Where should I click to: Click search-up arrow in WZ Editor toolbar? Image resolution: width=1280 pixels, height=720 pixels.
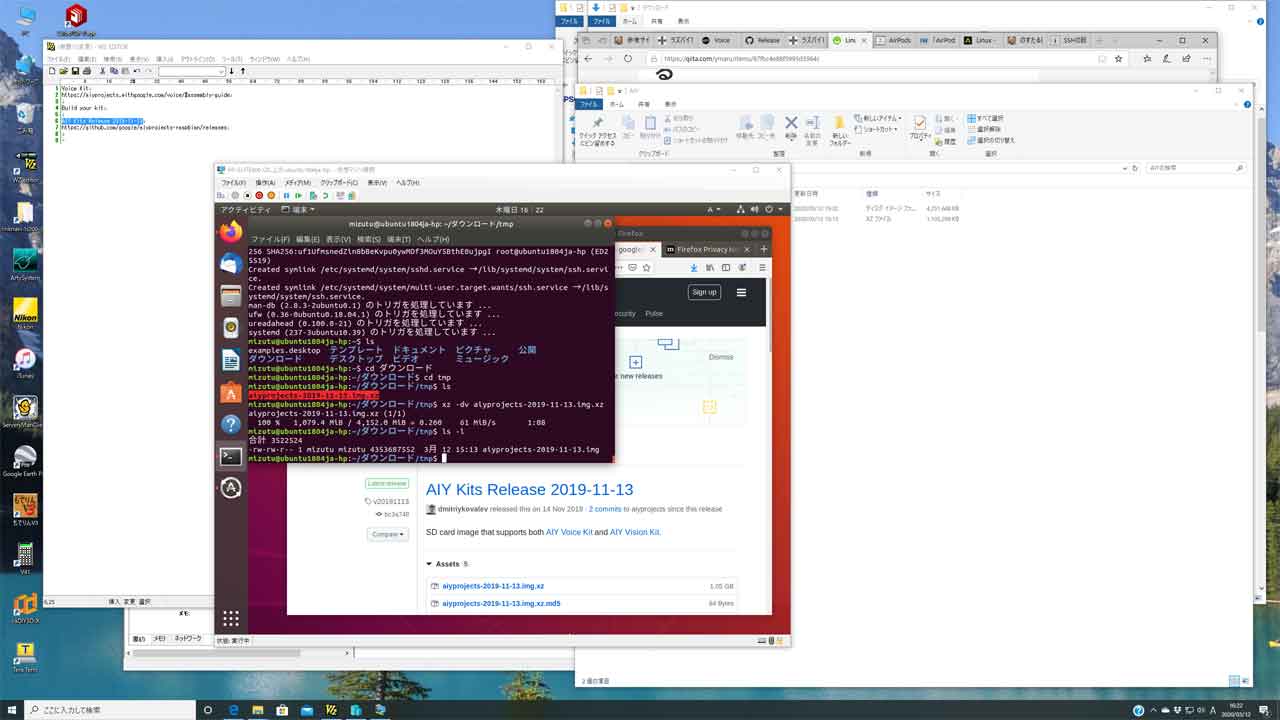click(242, 71)
